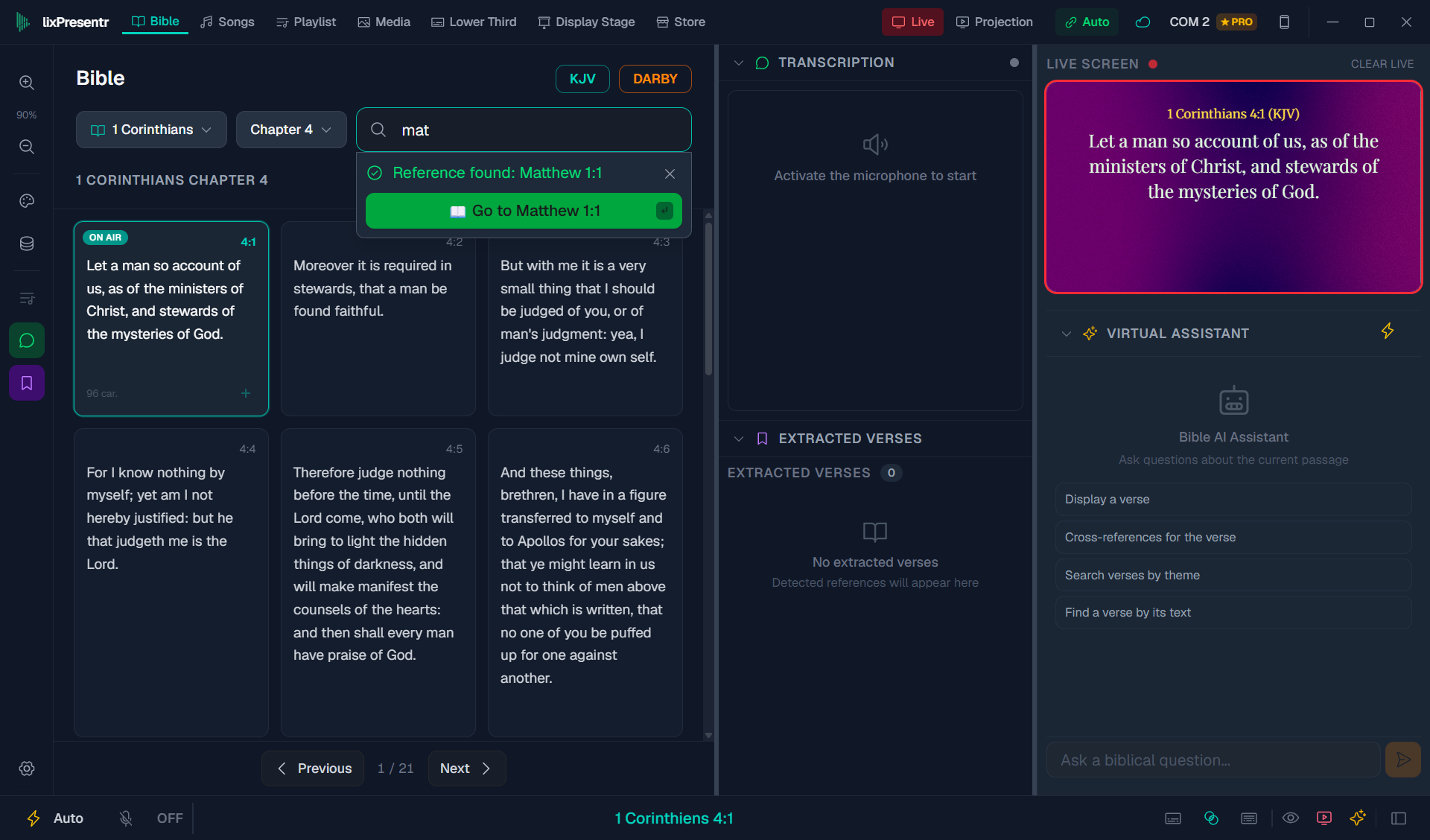Dismiss the Reference found popup
This screenshot has height=840, width=1430.
click(x=670, y=174)
